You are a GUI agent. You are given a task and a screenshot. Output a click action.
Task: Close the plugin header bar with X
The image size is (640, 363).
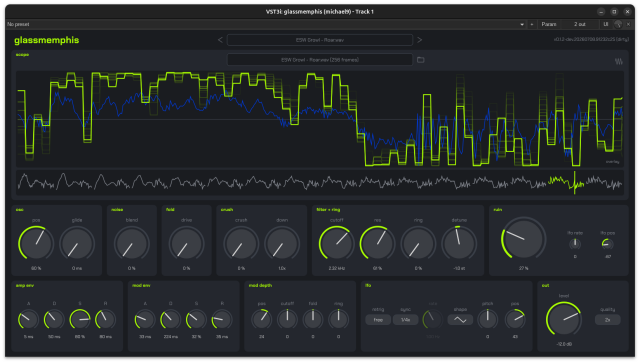pos(628,24)
